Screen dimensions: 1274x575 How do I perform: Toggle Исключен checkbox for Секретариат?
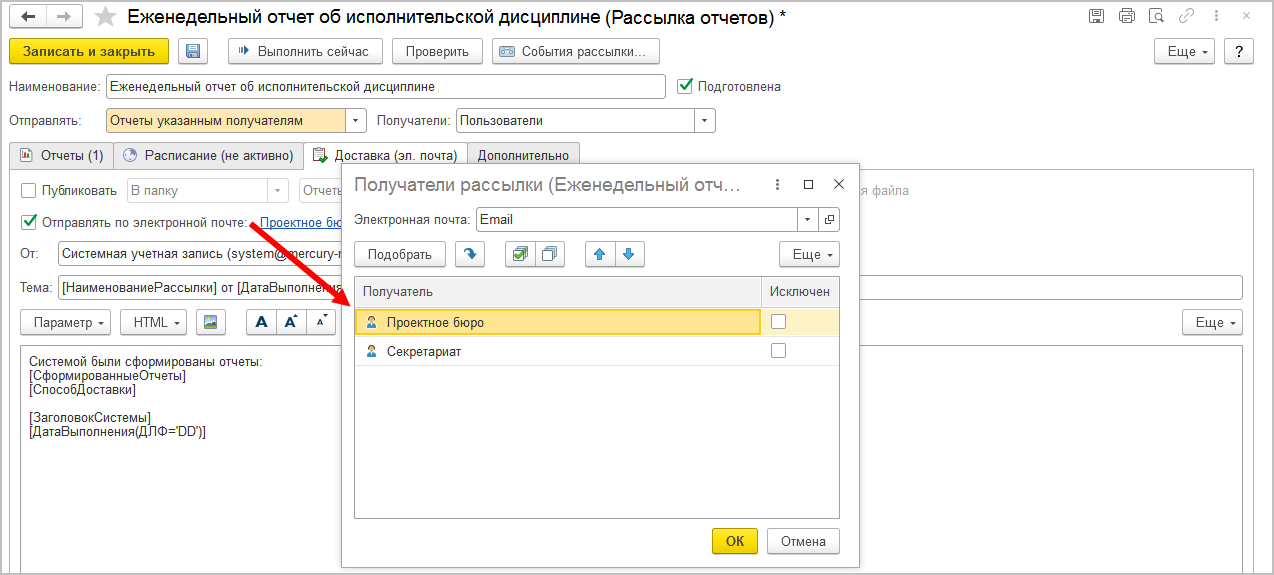(x=778, y=351)
